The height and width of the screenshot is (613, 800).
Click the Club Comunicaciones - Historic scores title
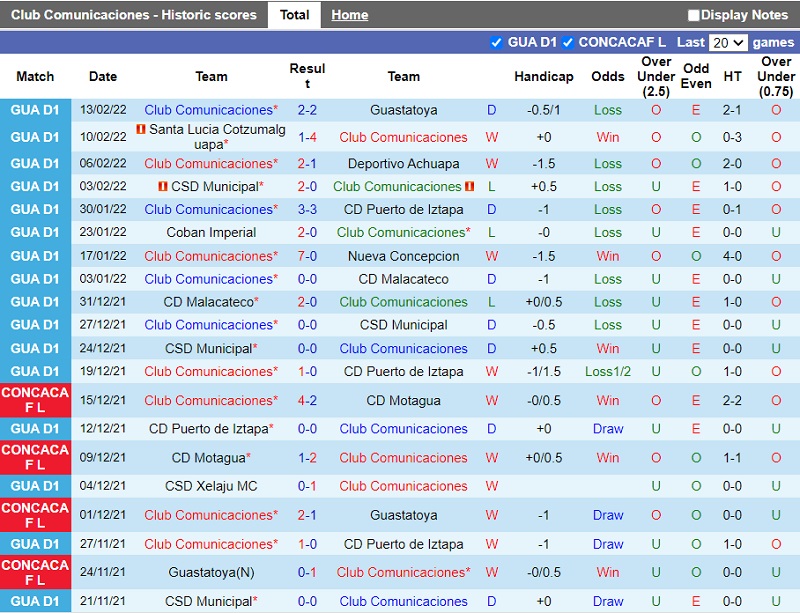point(133,15)
